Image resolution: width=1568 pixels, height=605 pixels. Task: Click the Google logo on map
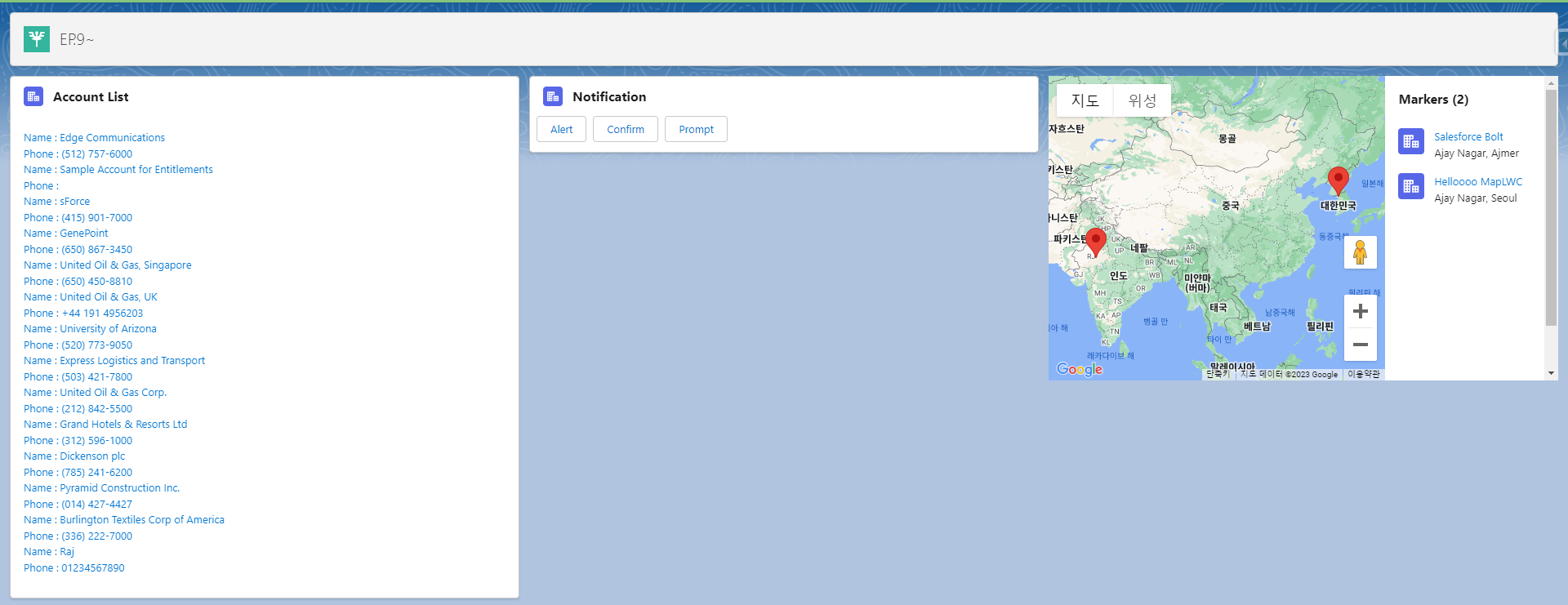tap(1080, 369)
